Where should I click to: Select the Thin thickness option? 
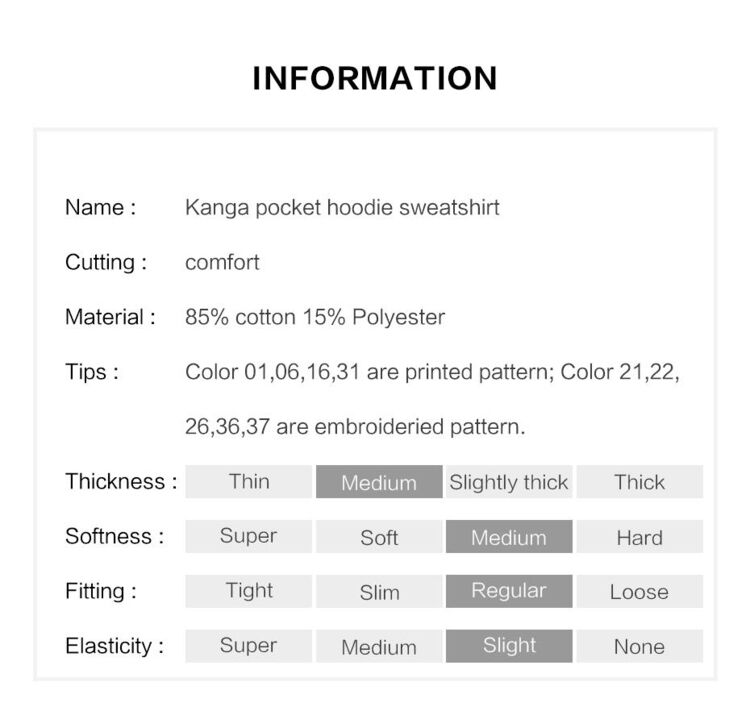pyautogui.click(x=249, y=481)
